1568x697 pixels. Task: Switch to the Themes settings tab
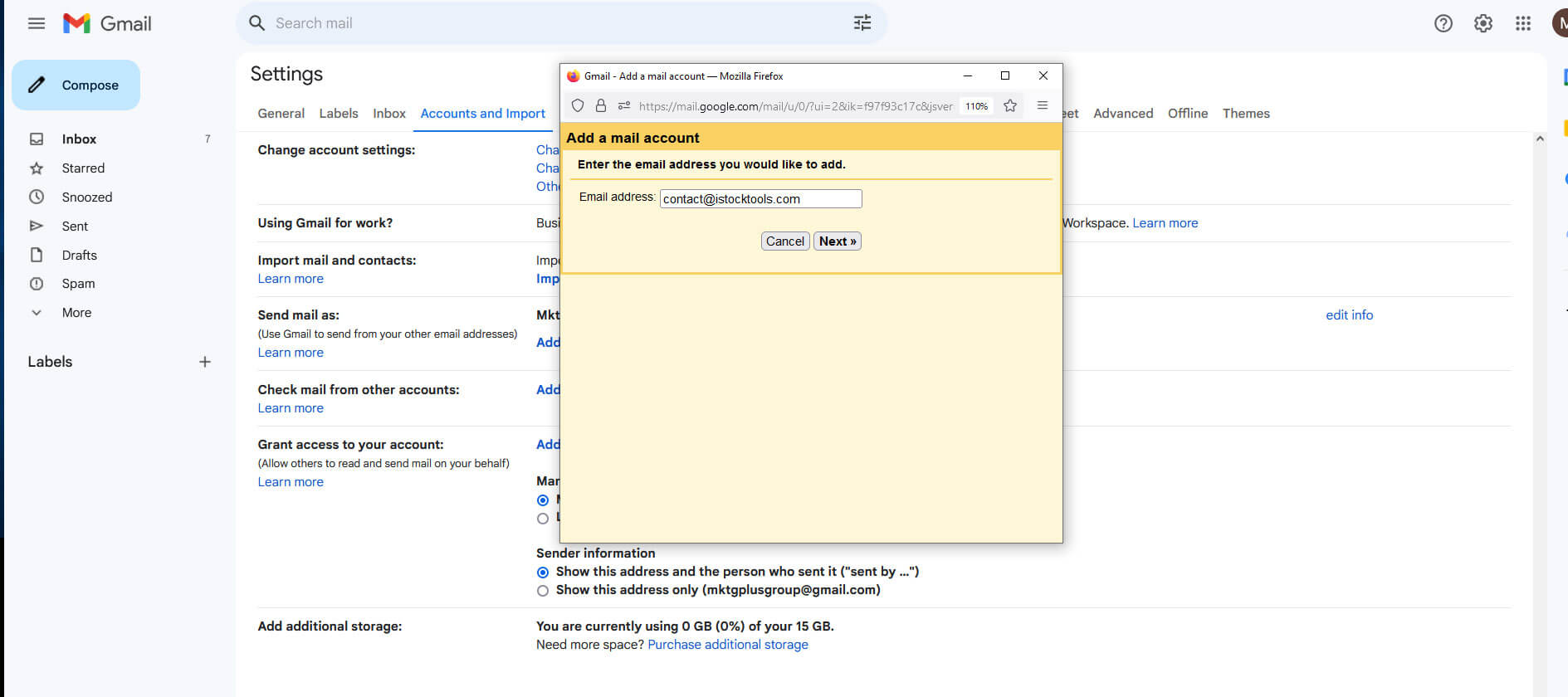pos(1246,113)
